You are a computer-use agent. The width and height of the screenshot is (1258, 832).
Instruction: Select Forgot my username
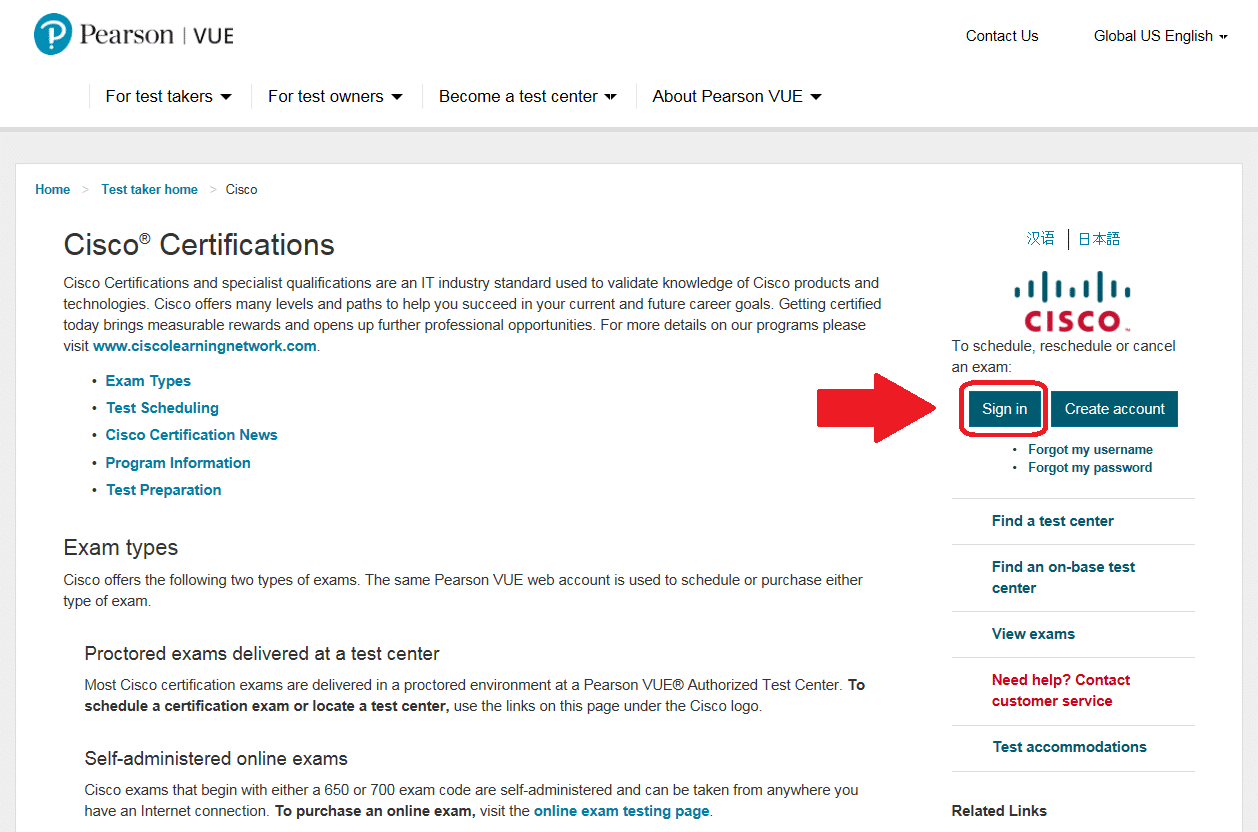[x=1090, y=450]
